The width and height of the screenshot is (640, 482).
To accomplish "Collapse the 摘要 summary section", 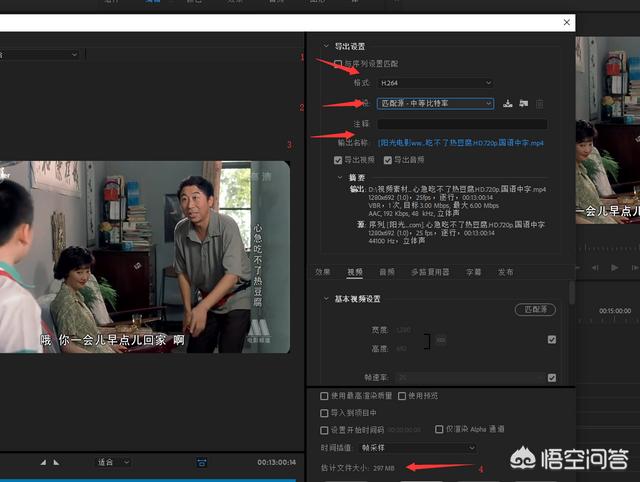I will [x=340, y=178].
